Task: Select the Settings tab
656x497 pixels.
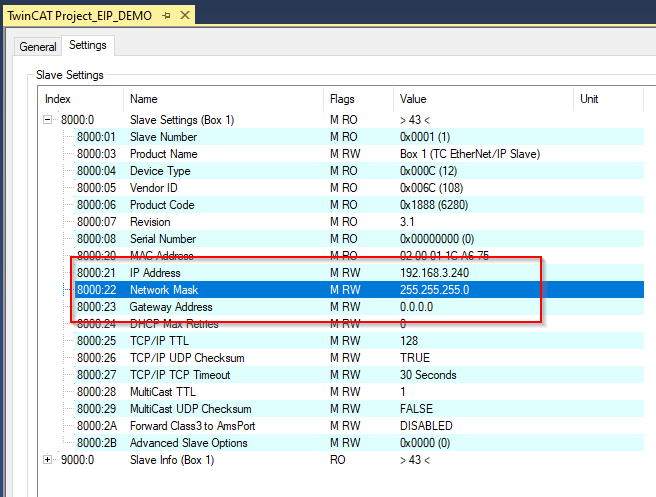Action: (x=88, y=45)
